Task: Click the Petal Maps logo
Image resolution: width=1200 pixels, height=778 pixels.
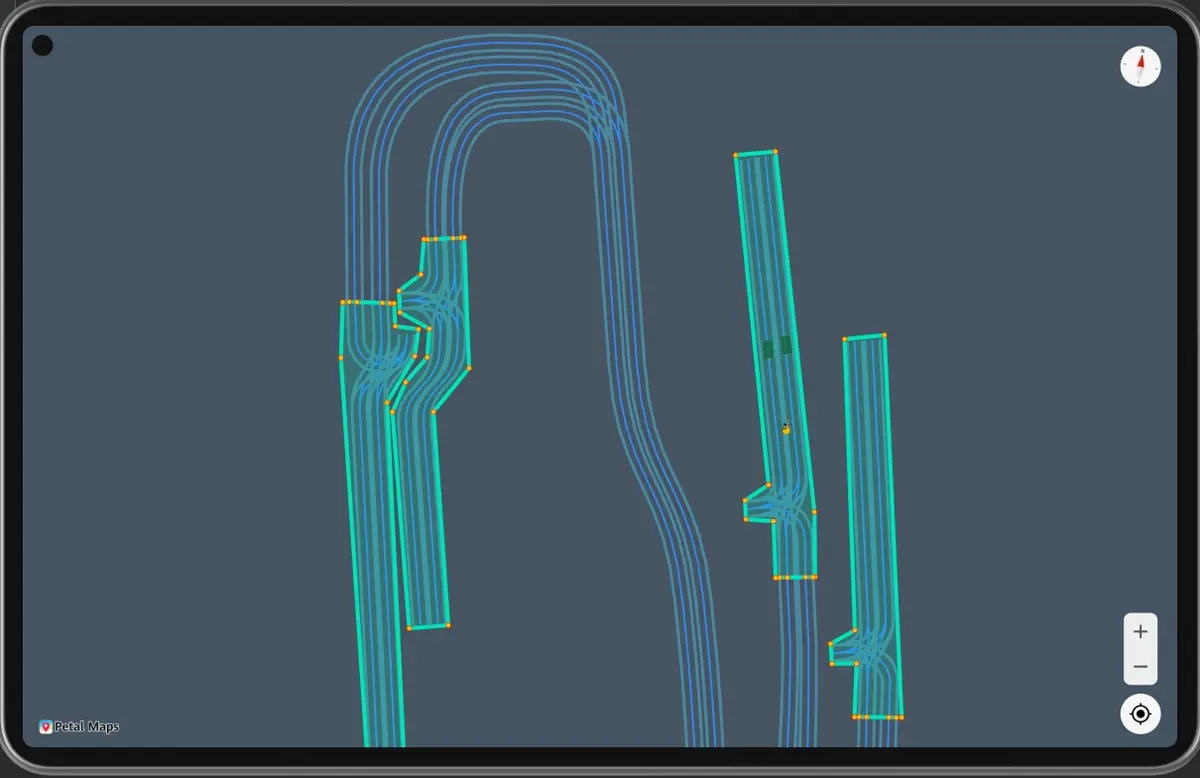Action: coord(79,727)
